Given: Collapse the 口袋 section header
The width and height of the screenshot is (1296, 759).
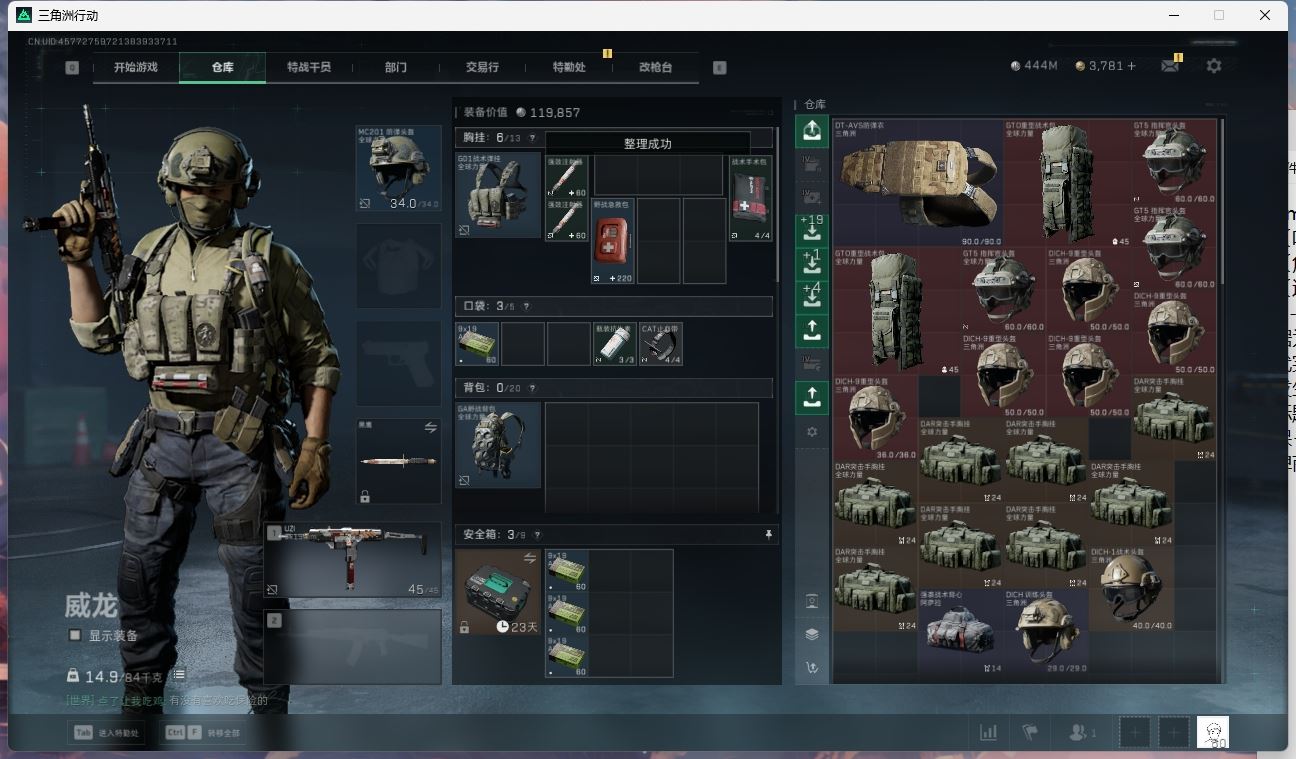Looking at the screenshot, I should point(613,306).
